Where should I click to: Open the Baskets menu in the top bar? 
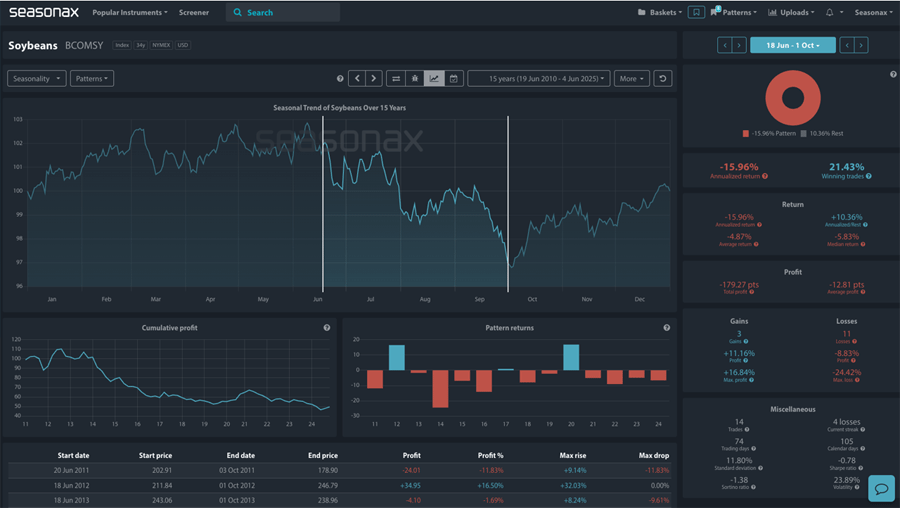pos(659,13)
